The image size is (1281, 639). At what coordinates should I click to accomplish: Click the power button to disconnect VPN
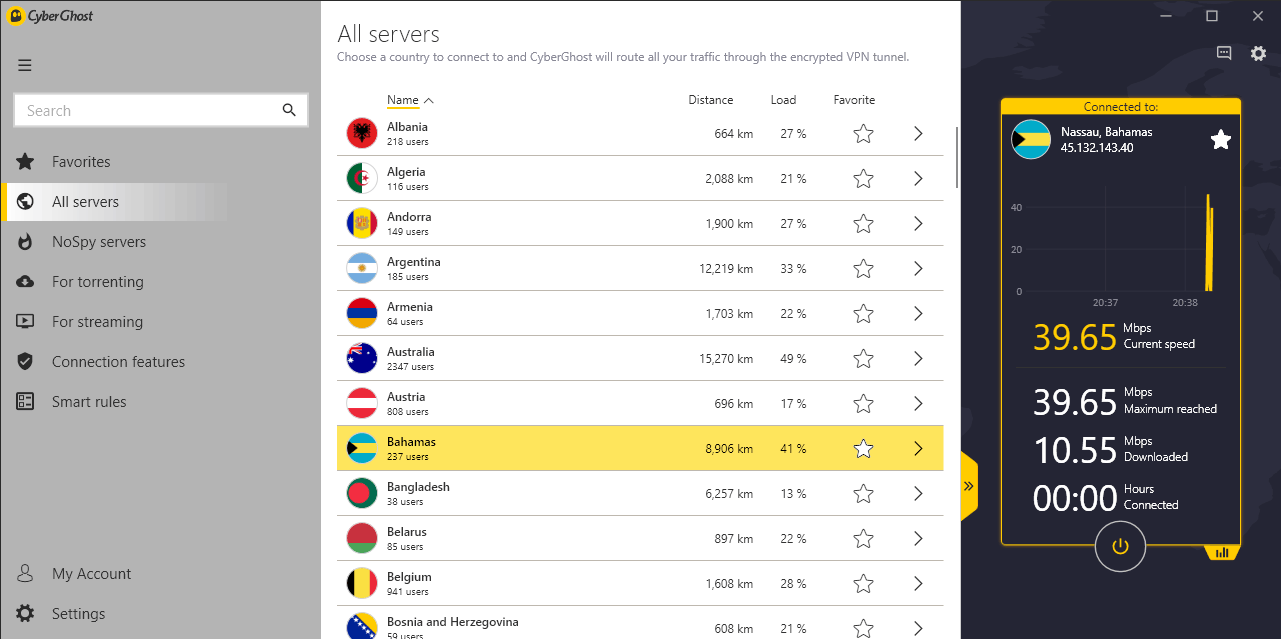pyautogui.click(x=1120, y=546)
